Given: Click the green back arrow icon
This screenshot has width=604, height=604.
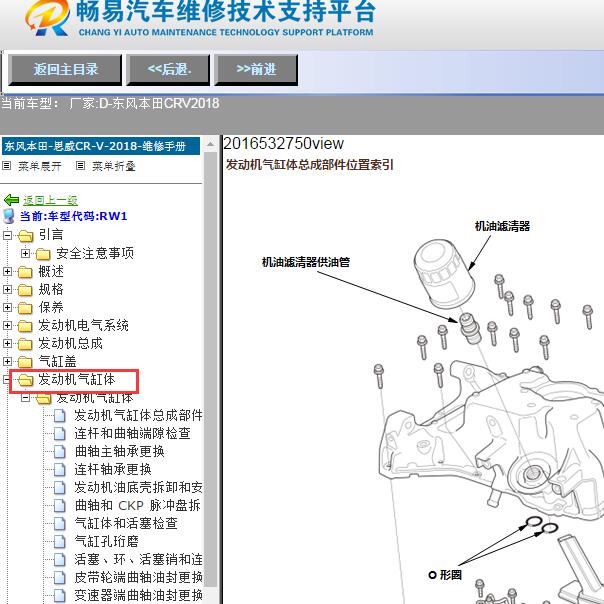Looking at the screenshot, I should 11,200.
